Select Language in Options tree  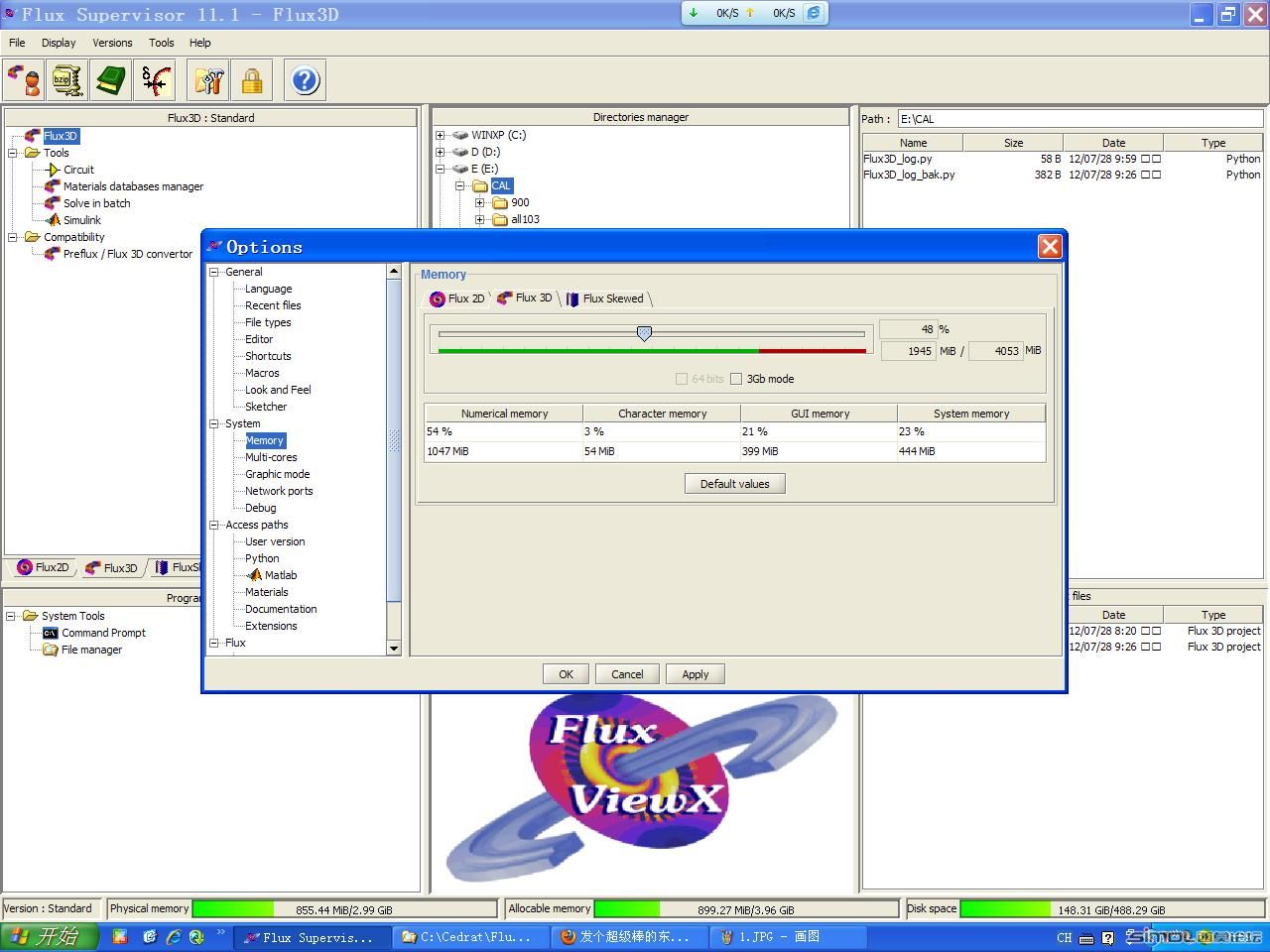[x=268, y=289]
